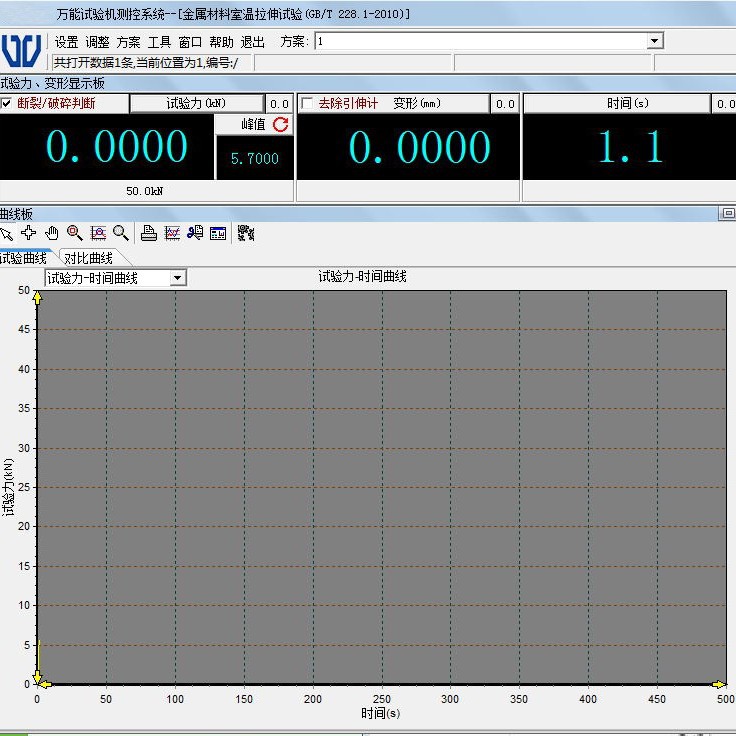Click the 曲线板 panel title
This screenshot has height=736, width=736.
coord(16,214)
